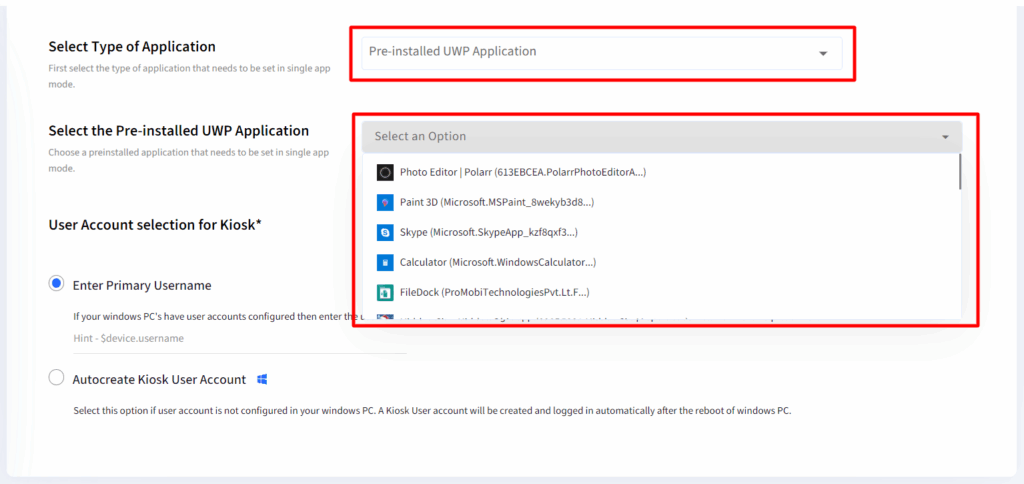1024x484 pixels.
Task: Click the dropdown list scrollbar
Action: tap(960, 172)
